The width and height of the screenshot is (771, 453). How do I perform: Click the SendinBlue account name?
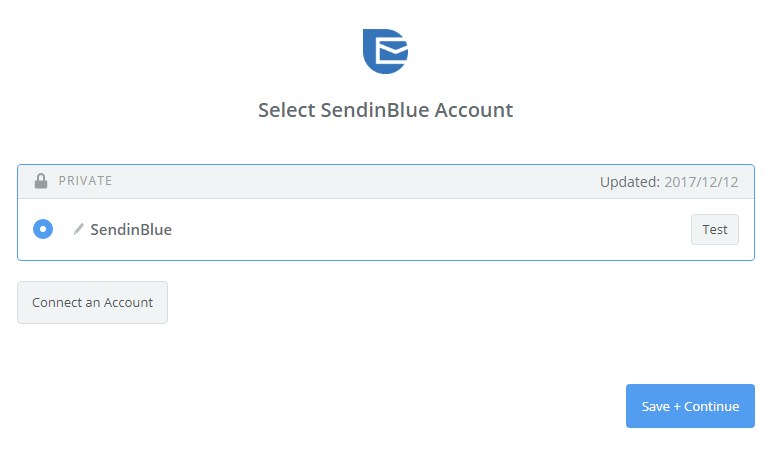tap(131, 229)
